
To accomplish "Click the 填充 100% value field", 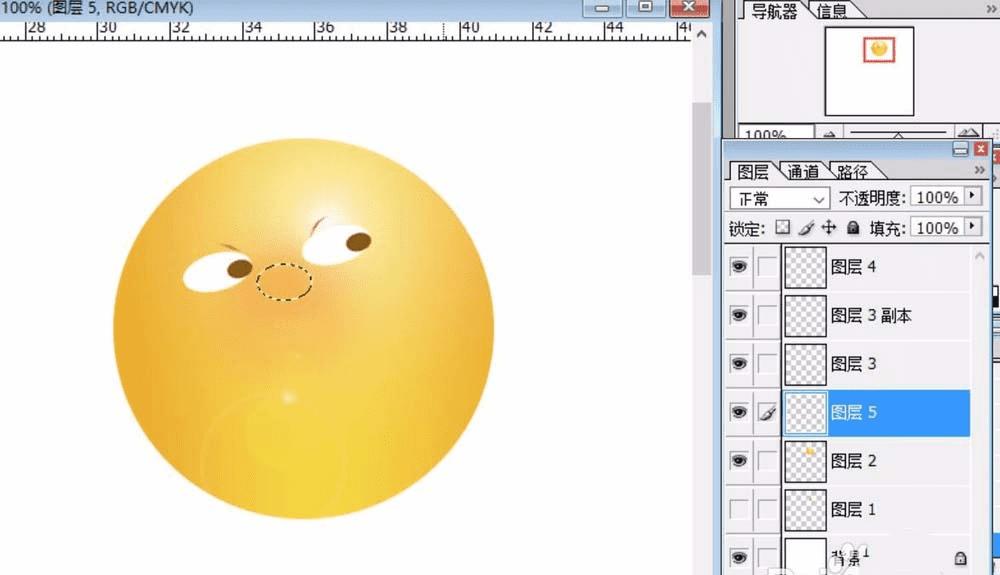I will [x=938, y=228].
